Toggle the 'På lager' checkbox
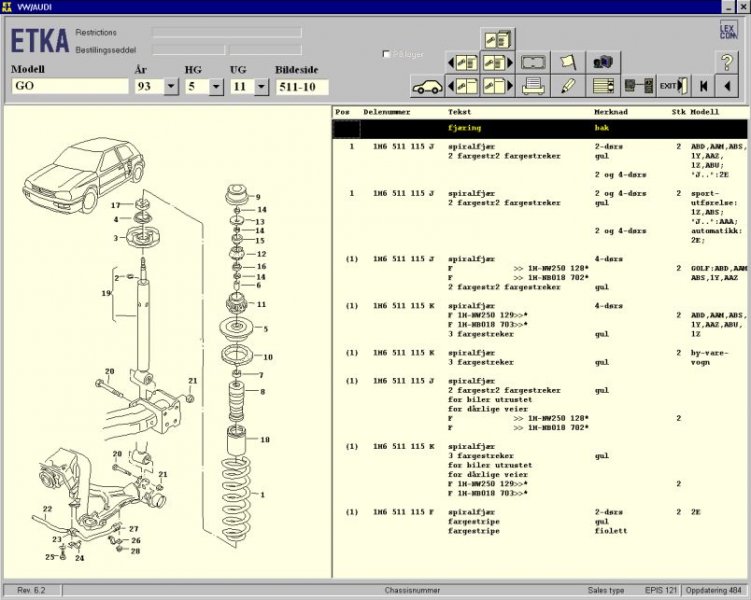The width and height of the screenshot is (751, 600). (x=387, y=54)
